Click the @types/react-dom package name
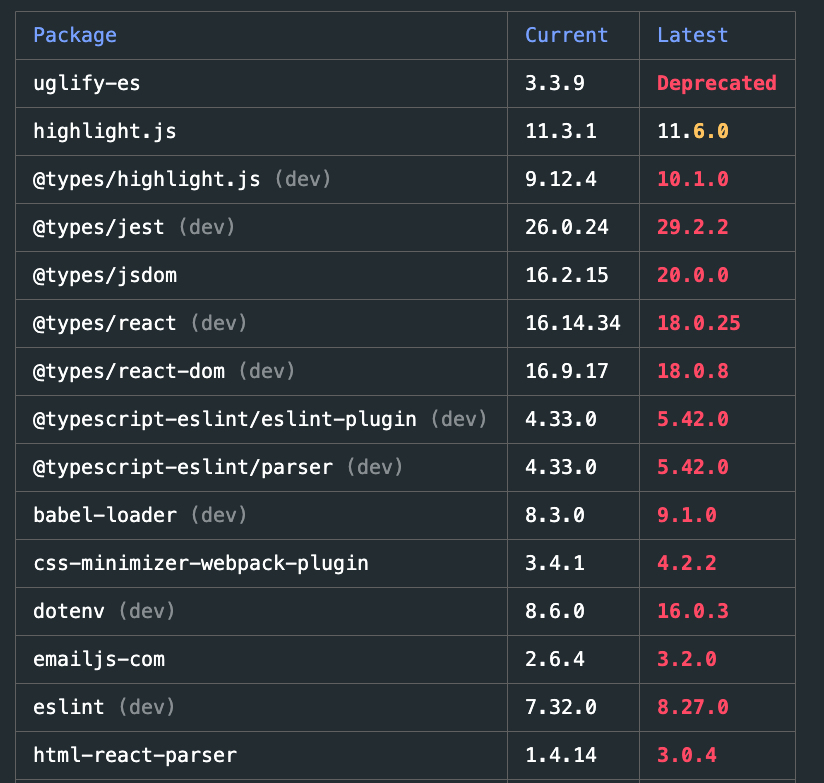Screen dimensions: 824x783 point(129,372)
